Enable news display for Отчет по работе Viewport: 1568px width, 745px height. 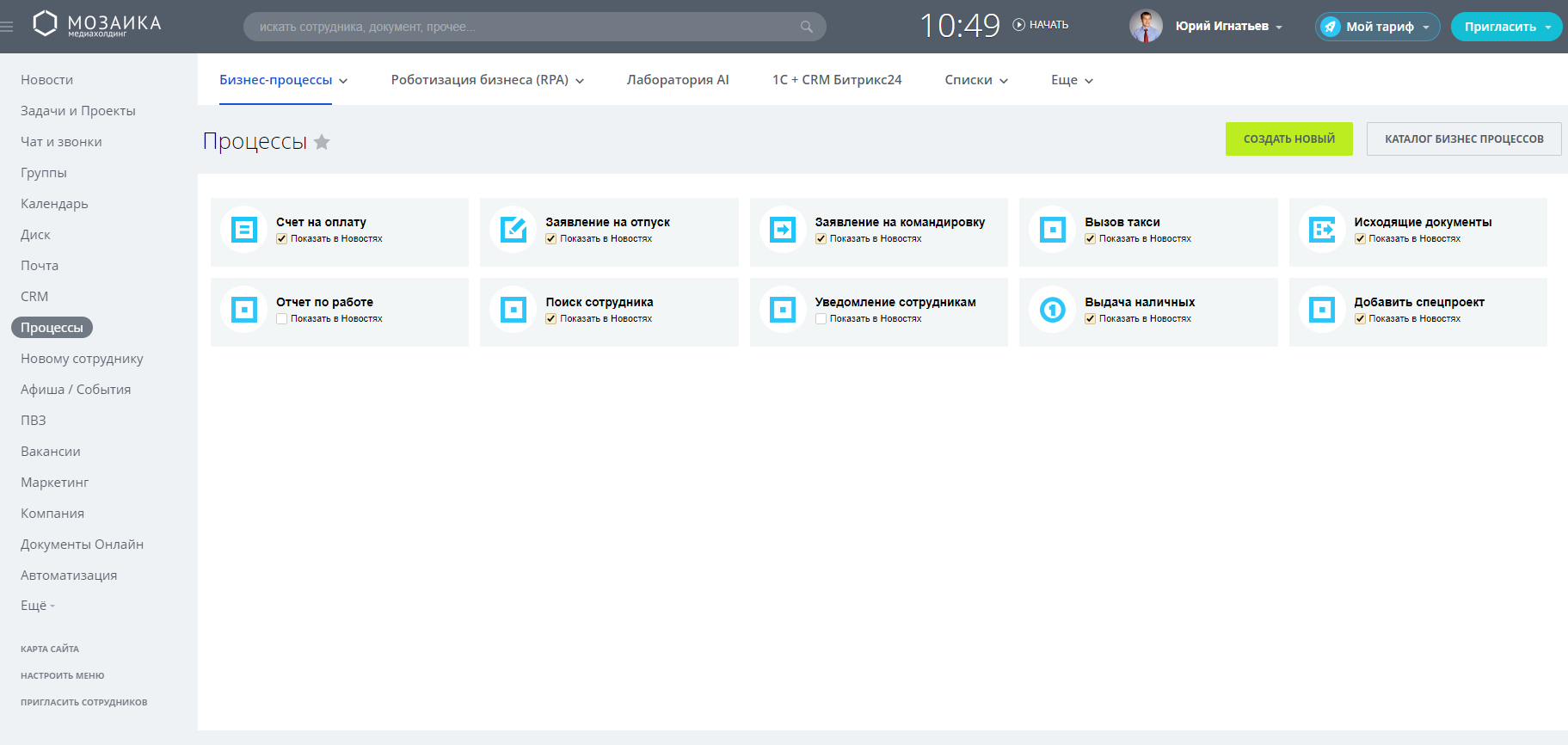click(x=281, y=319)
